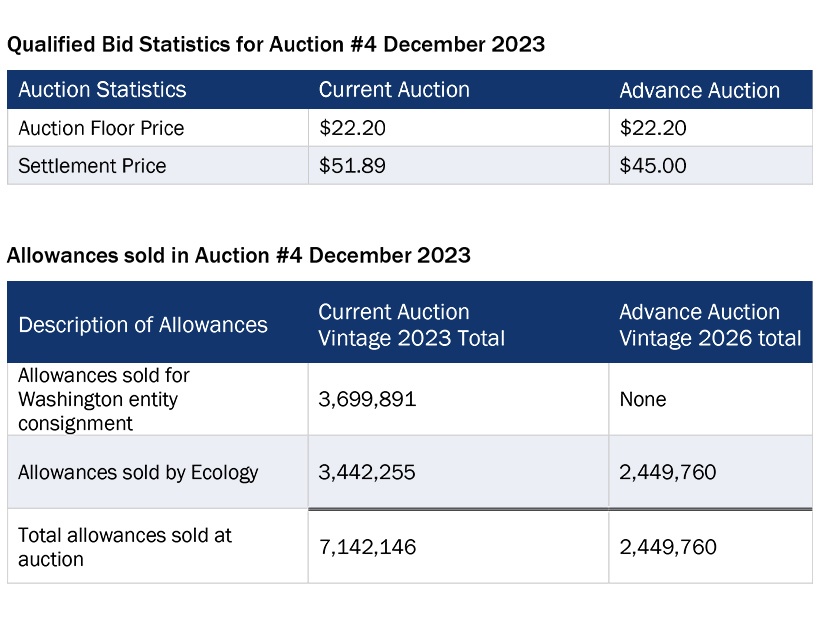Select the Allowances sold by Ecology label
Screen dimensions: 826x620
(x=138, y=472)
